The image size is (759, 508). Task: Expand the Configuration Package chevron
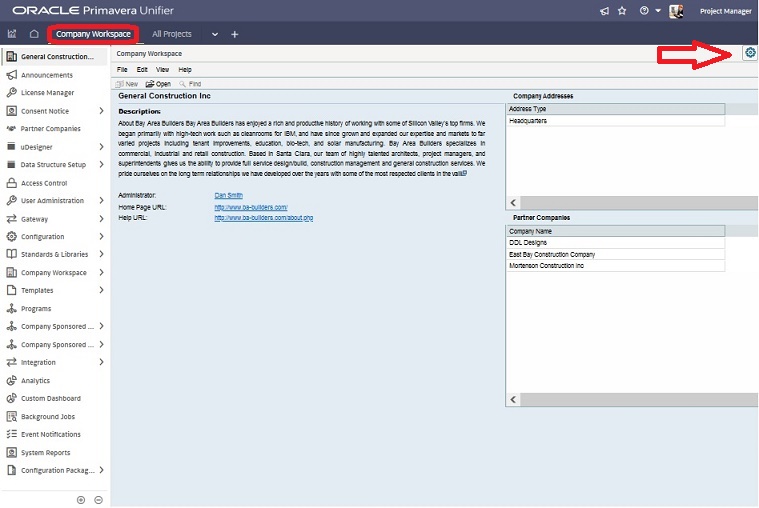[x=101, y=470]
